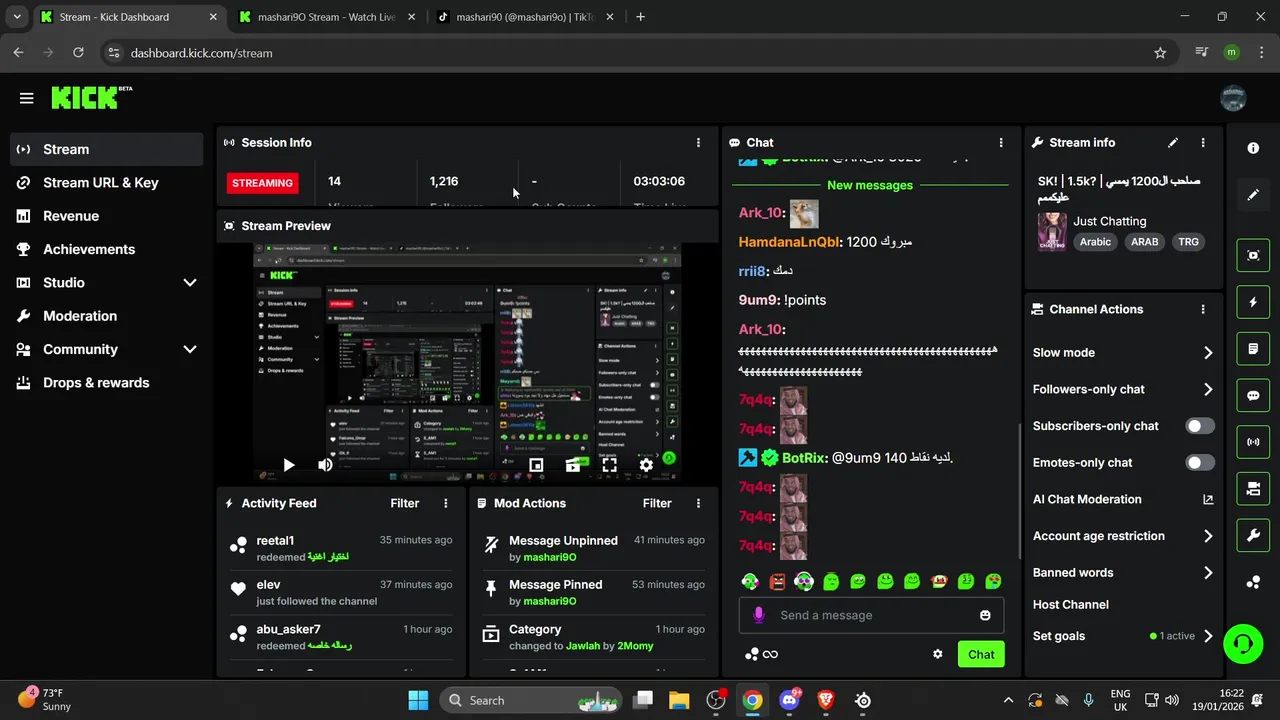
Task: Open emoji picker in the message box
Action: tap(985, 615)
